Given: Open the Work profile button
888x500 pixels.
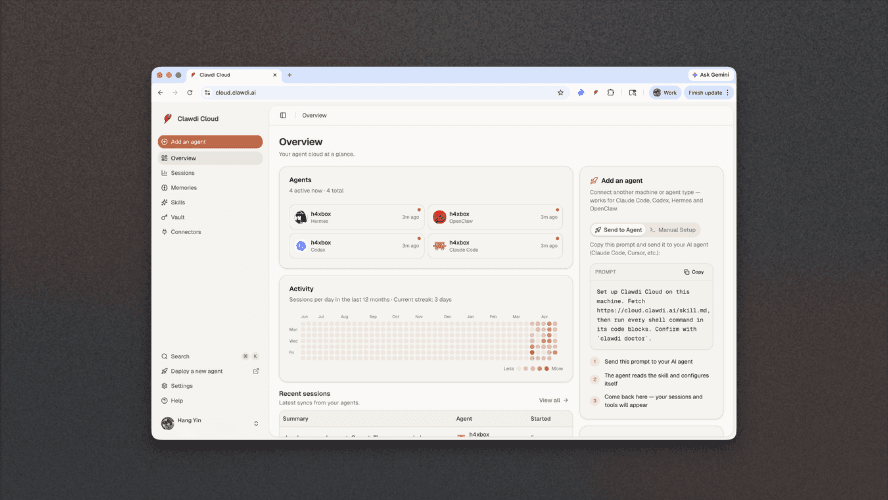Looking at the screenshot, I should 665,92.
